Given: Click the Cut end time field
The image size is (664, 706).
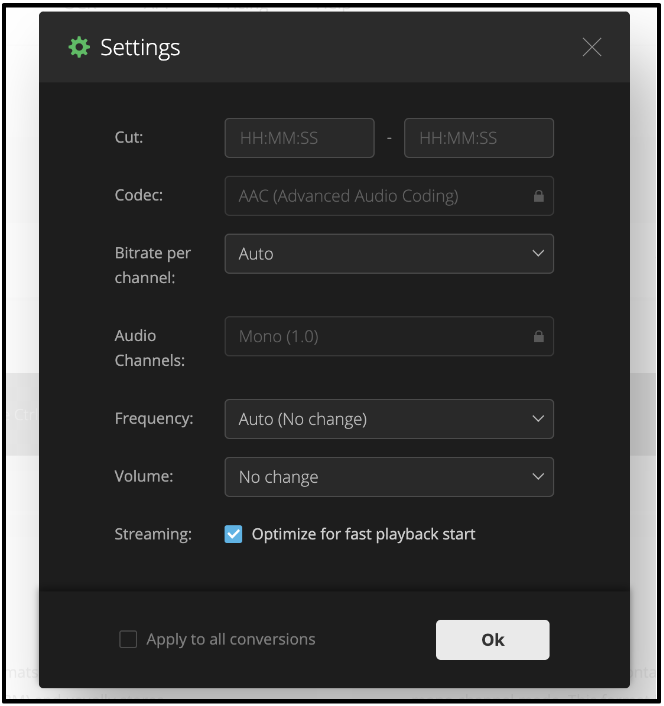Looking at the screenshot, I should (x=478, y=138).
